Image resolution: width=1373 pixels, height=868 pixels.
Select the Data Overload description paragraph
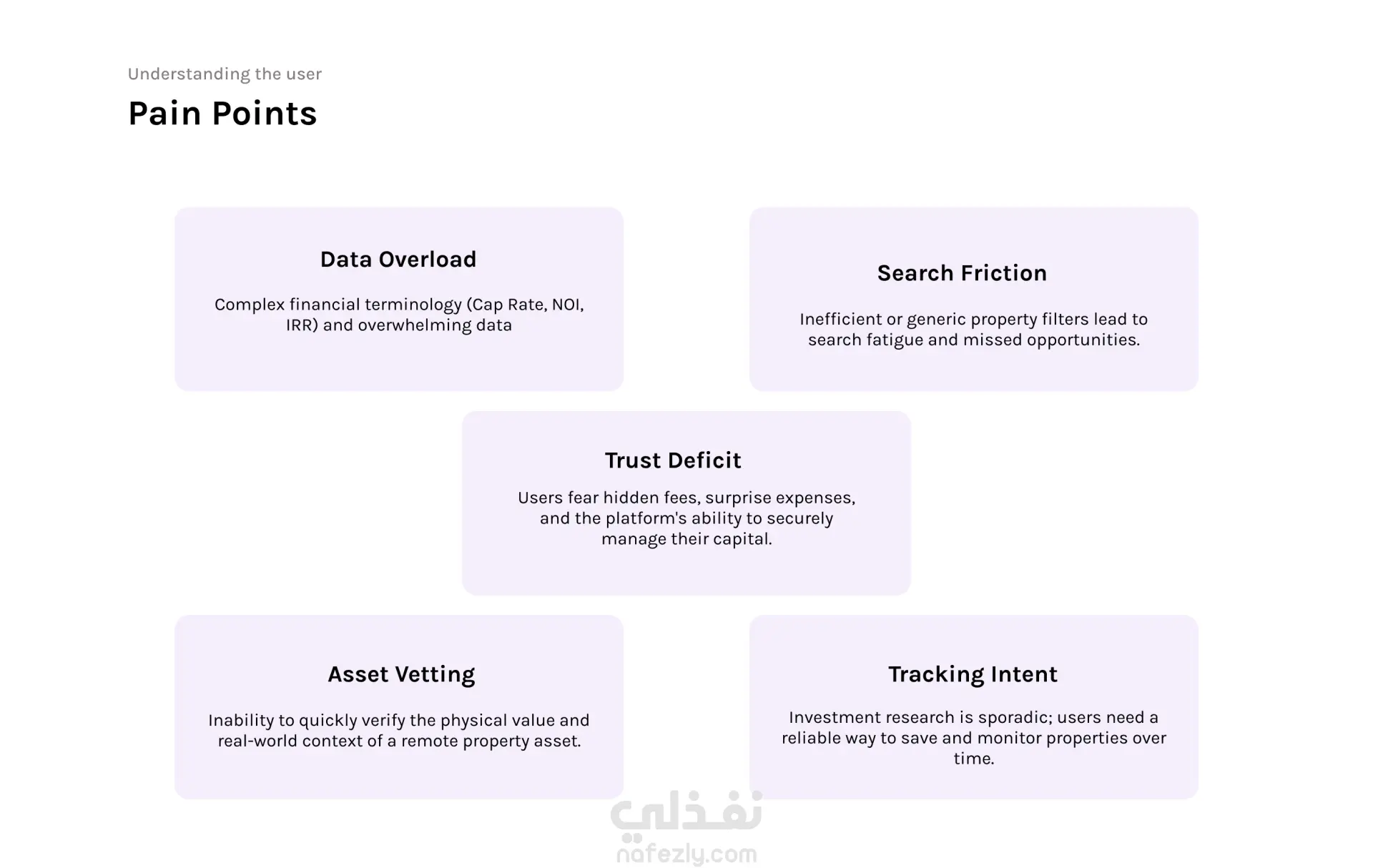[x=399, y=315]
